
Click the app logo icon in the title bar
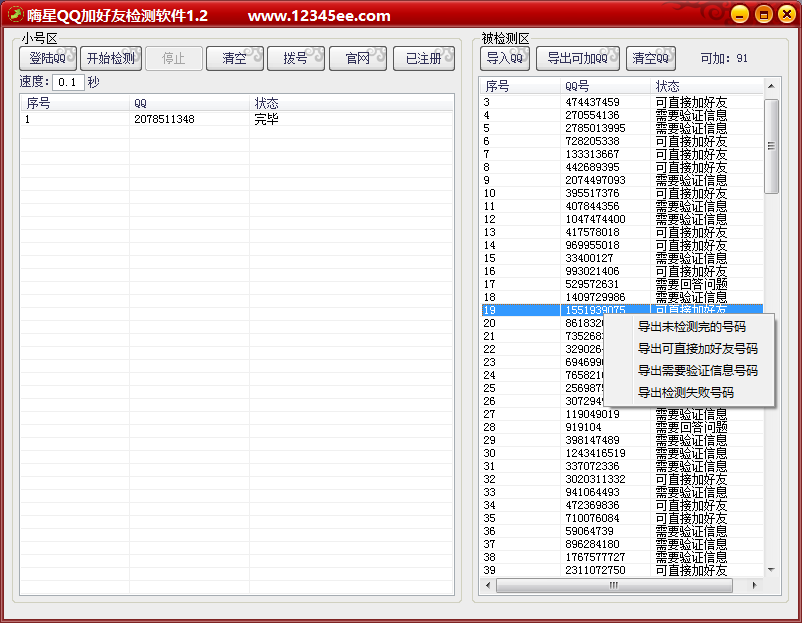click(15, 15)
